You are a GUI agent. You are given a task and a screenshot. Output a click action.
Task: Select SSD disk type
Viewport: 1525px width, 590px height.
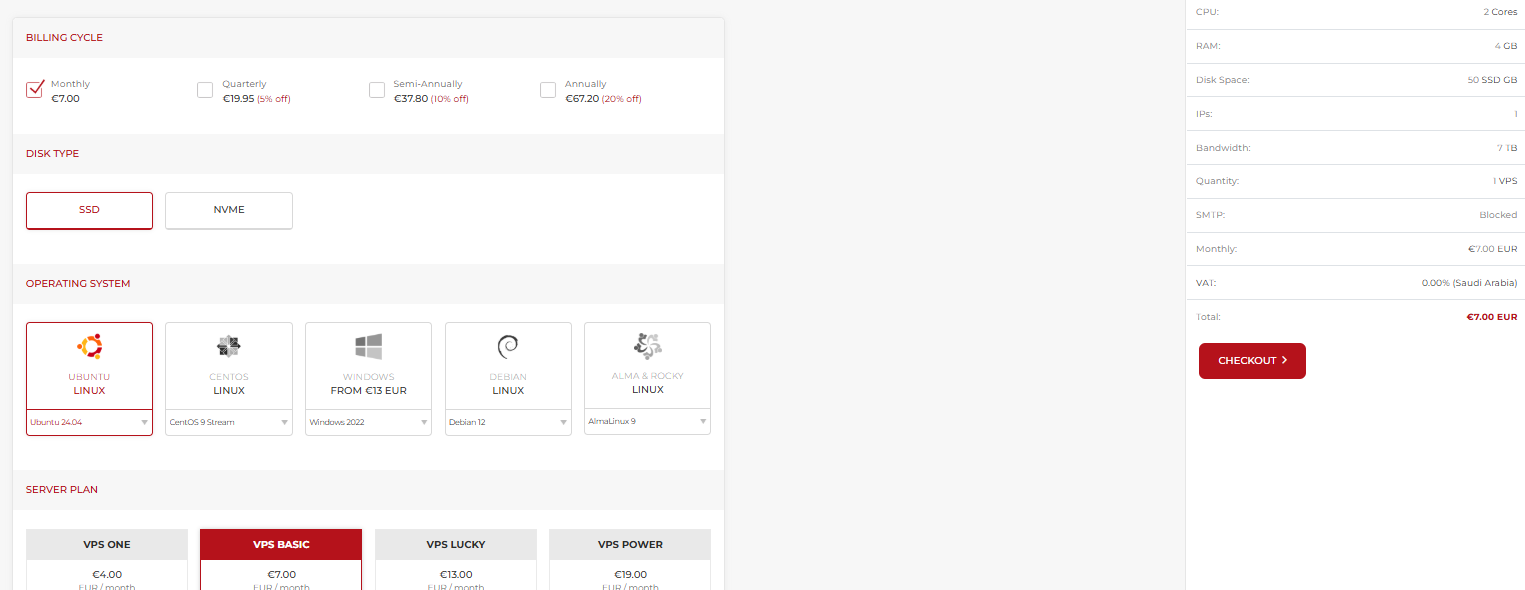point(89,211)
